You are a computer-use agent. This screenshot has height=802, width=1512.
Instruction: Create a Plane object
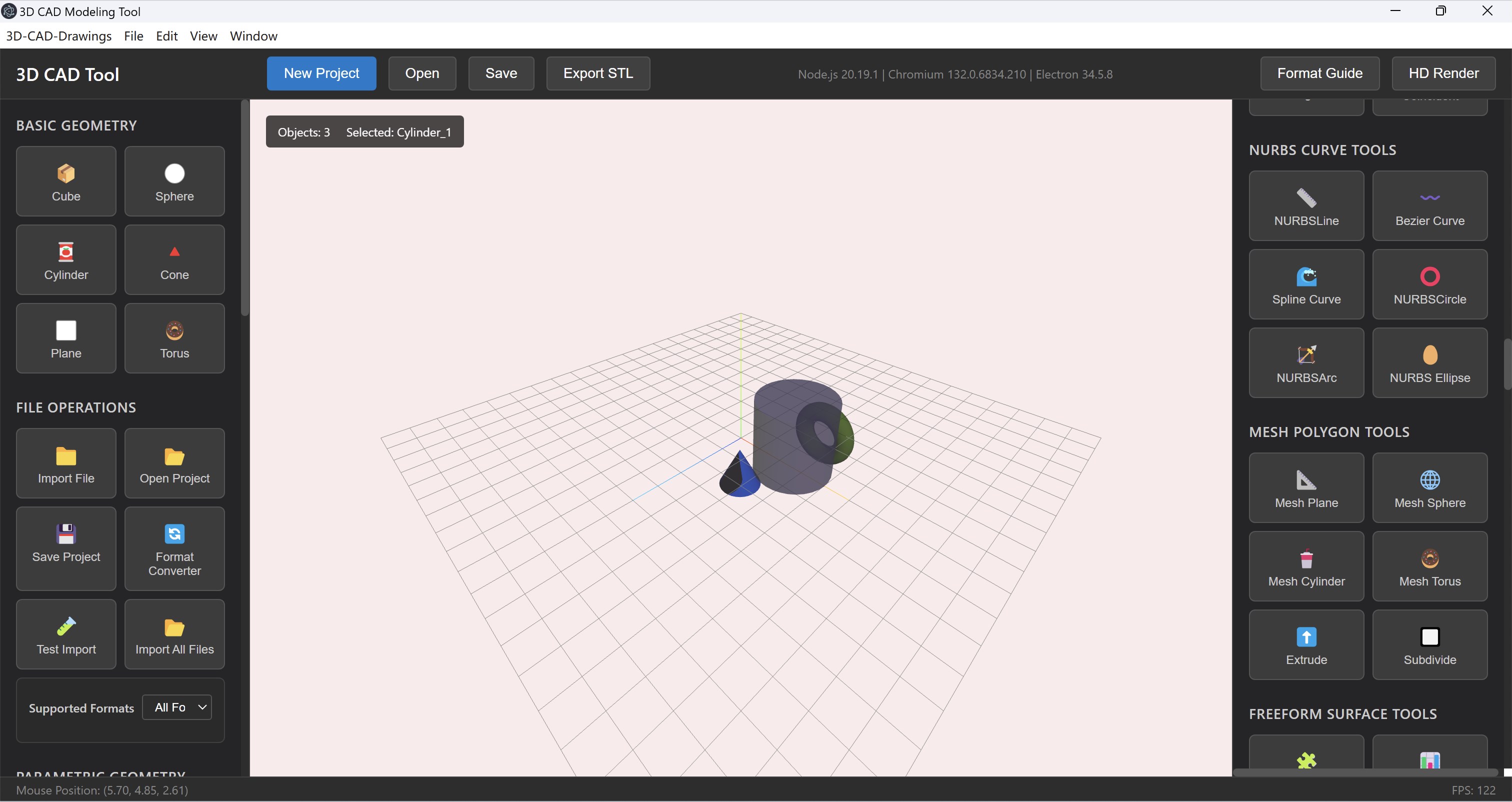click(65, 338)
